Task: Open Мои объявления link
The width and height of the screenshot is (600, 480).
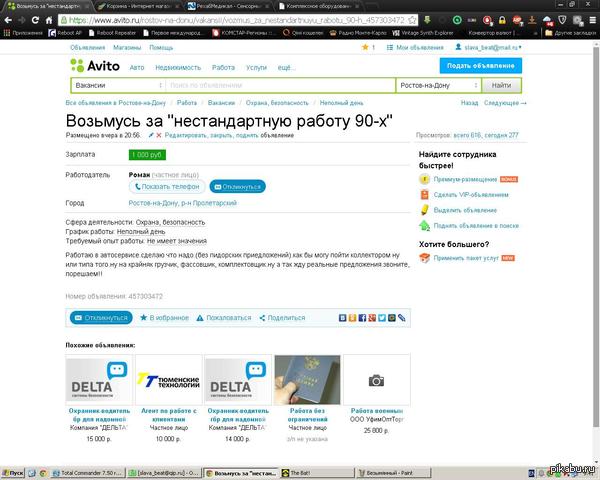Action: (416, 47)
